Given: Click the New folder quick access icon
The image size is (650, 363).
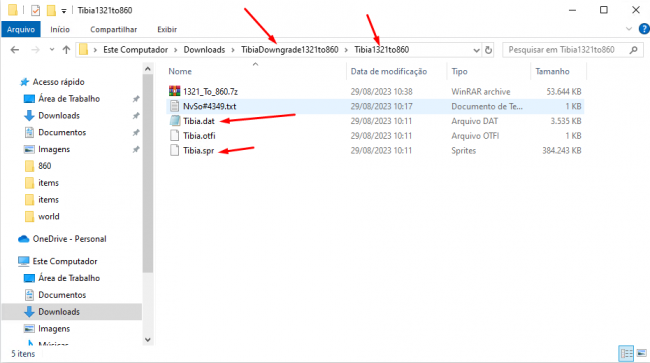Looking at the screenshot, I should [51, 10].
